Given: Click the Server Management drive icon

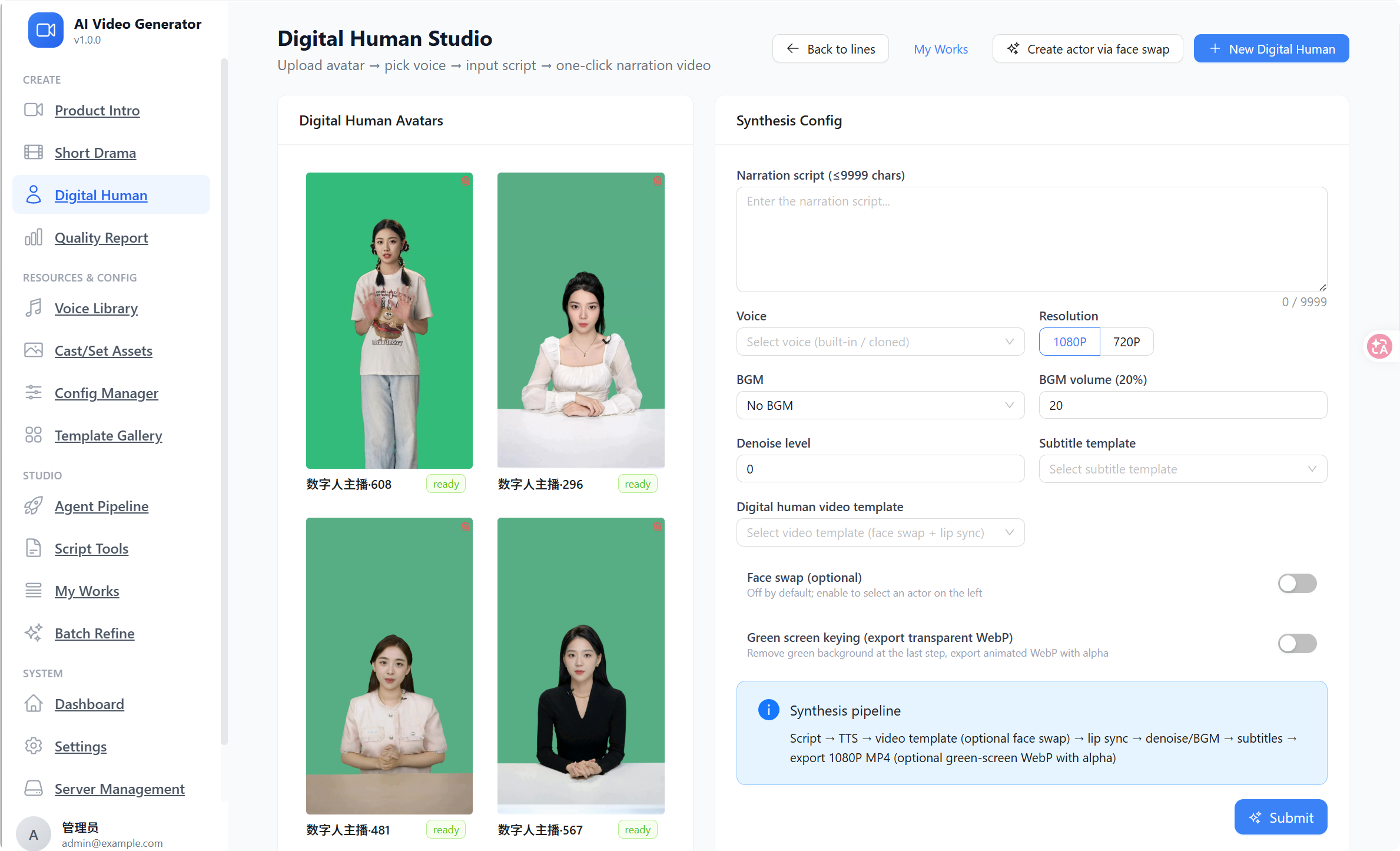Looking at the screenshot, I should pyautogui.click(x=34, y=789).
